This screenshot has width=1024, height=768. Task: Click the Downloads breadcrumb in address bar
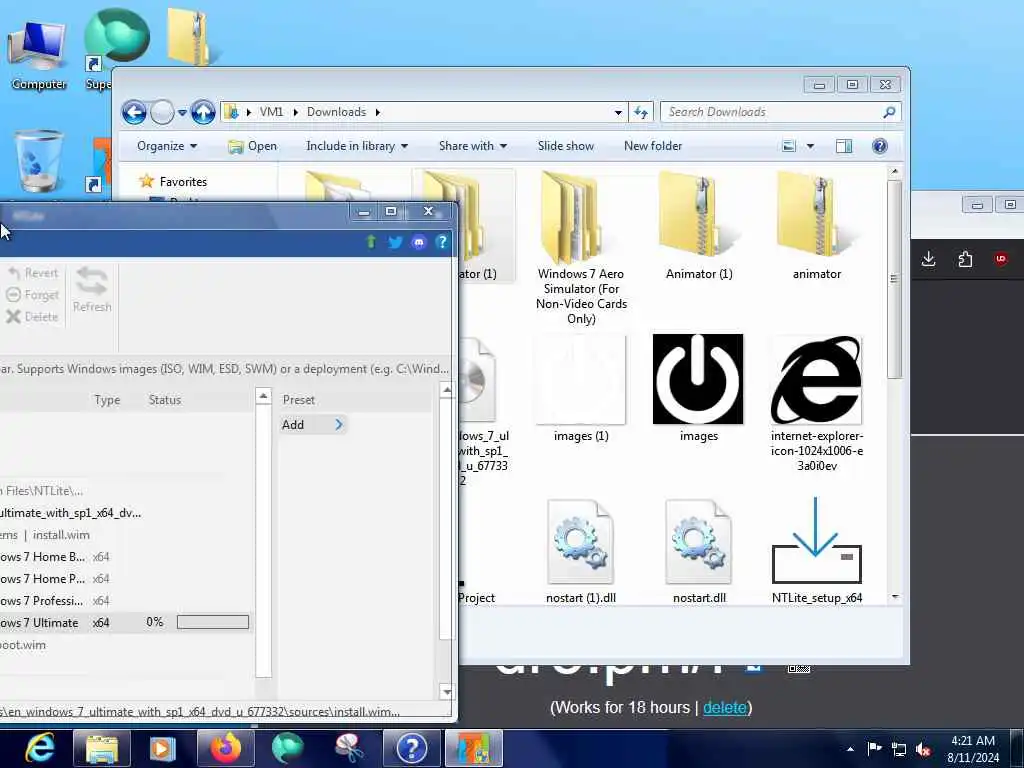pyautogui.click(x=336, y=112)
